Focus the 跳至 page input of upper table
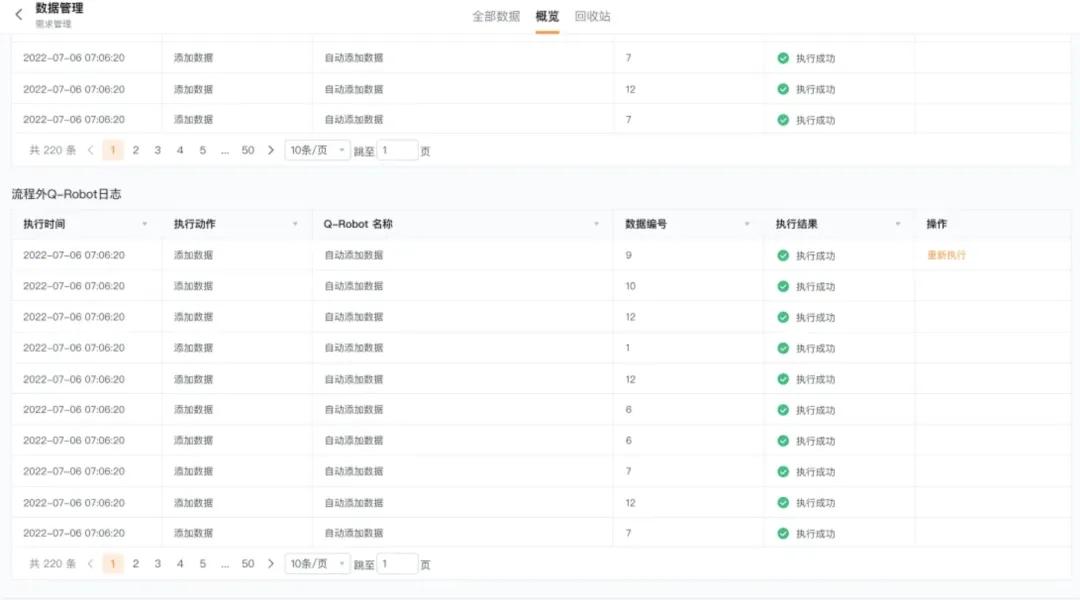1080x600 pixels. tap(397, 150)
